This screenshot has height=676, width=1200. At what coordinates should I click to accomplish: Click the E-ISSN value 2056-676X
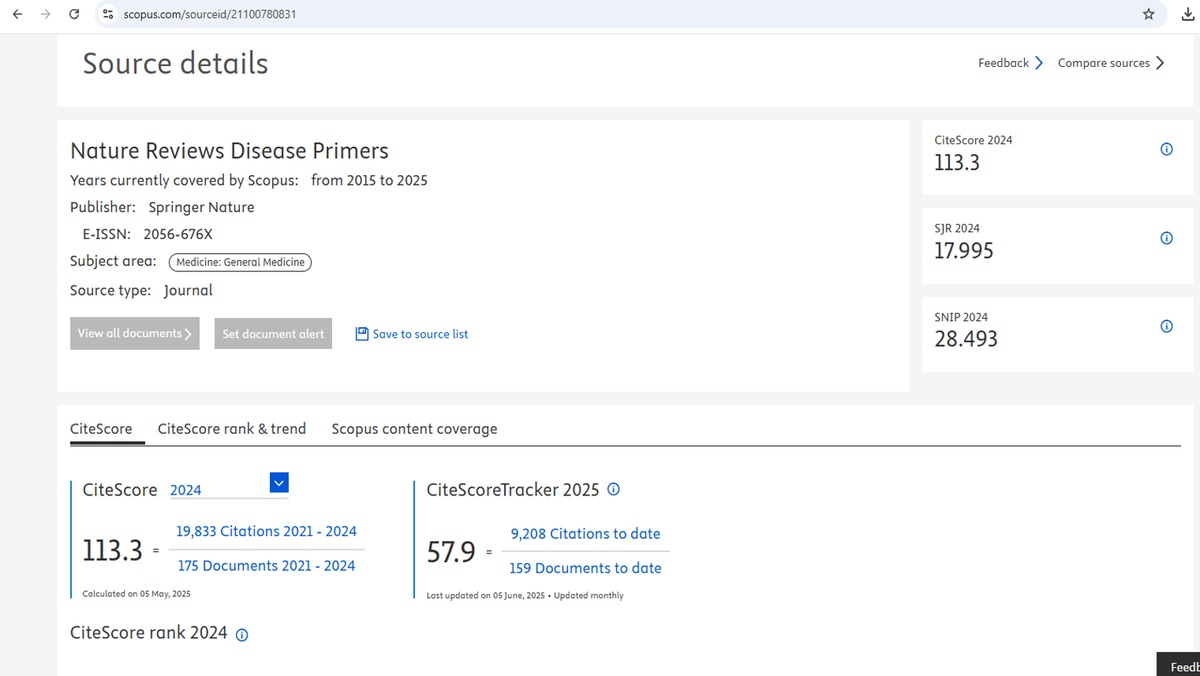pyautogui.click(x=178, y=234)
